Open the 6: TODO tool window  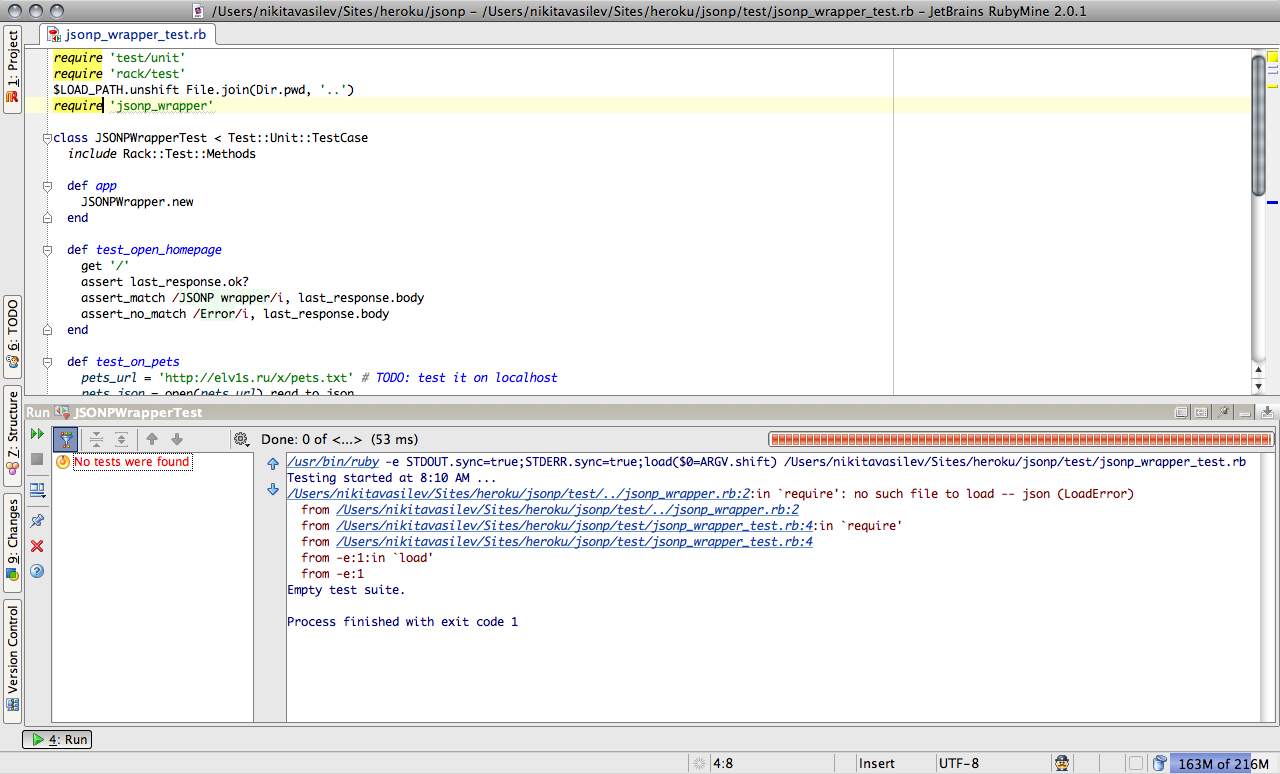[12, 336]
